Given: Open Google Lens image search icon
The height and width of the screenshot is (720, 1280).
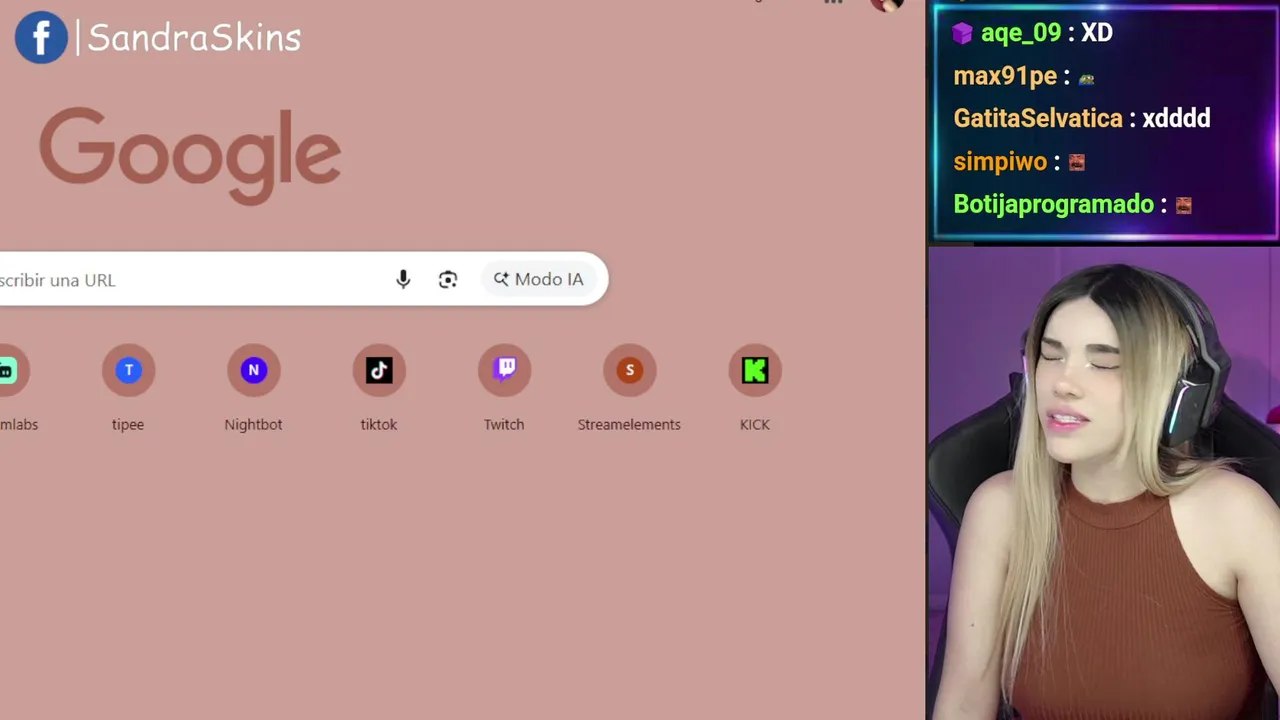Looking at the screenshot, I should pyautogui.click(x=448, y=280).
